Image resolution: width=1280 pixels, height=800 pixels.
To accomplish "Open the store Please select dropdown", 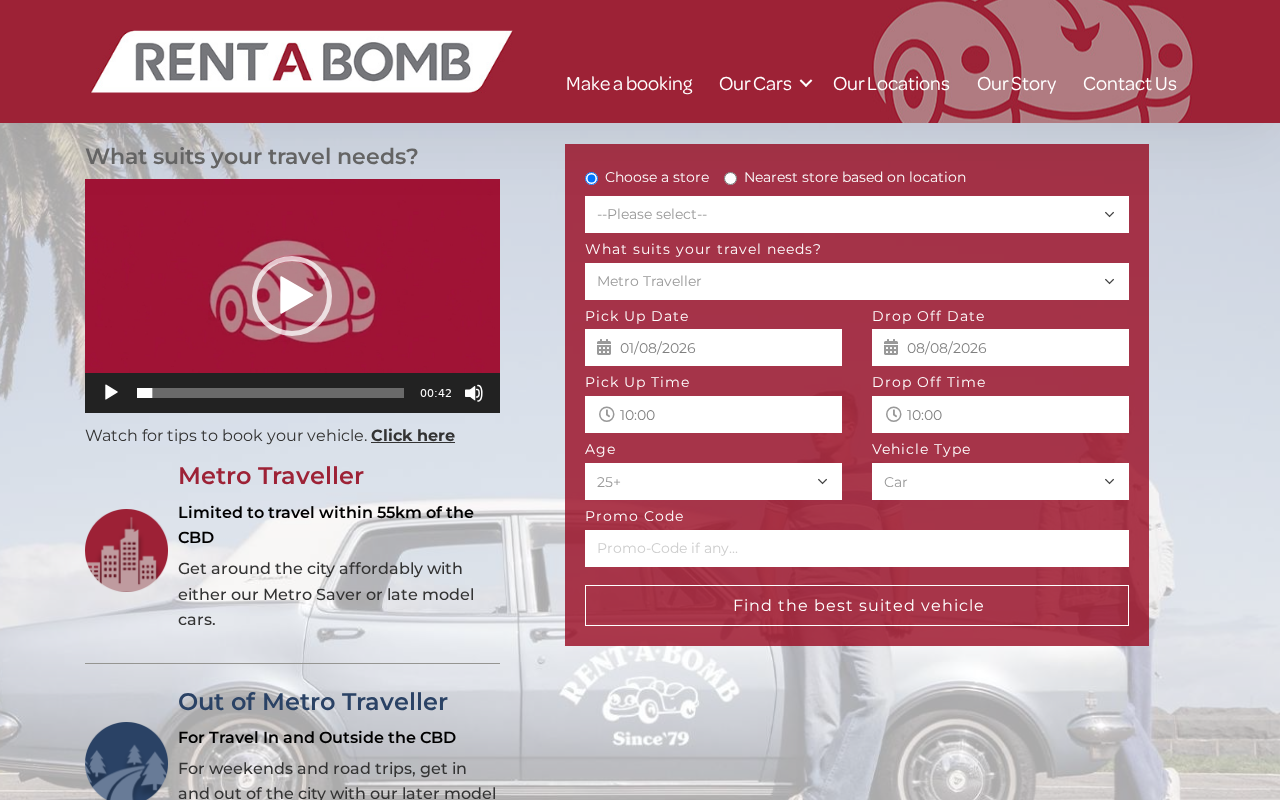I will tap(857, 214).
